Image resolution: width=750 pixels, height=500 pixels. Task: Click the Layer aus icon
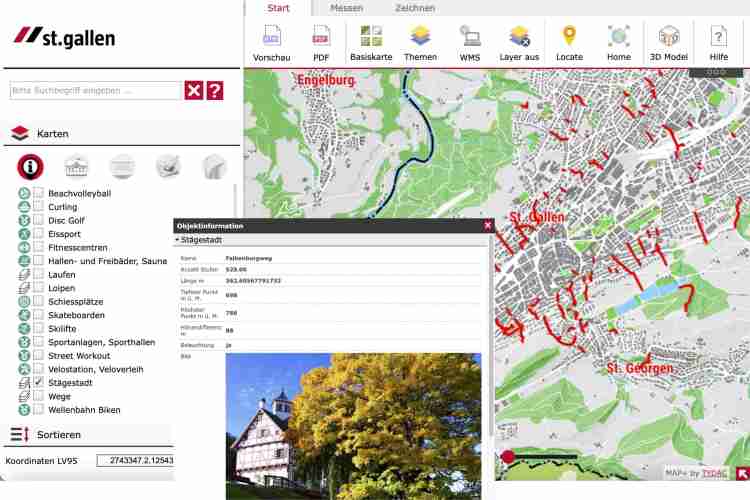tap(519, 43)
